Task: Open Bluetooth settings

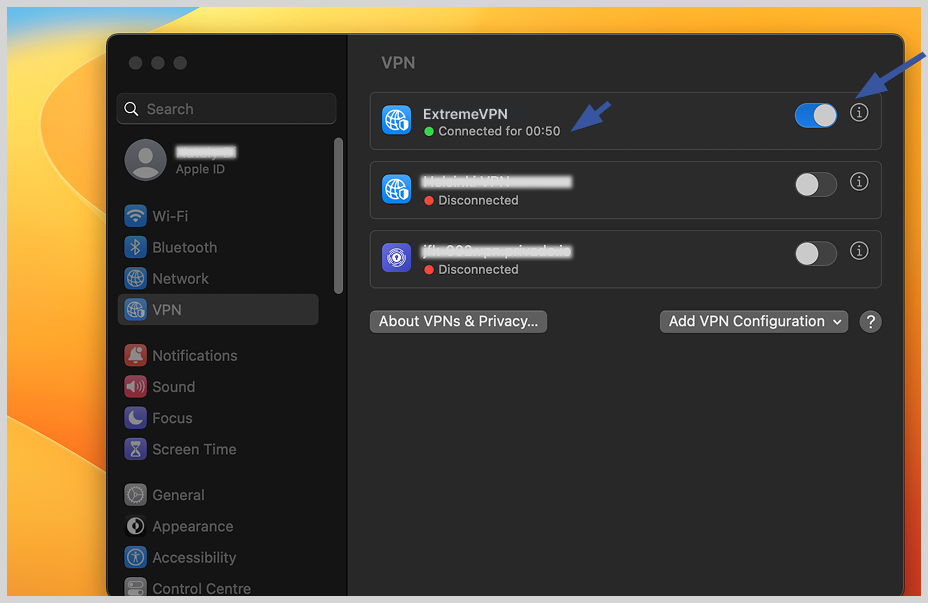Action: (218, 247)
